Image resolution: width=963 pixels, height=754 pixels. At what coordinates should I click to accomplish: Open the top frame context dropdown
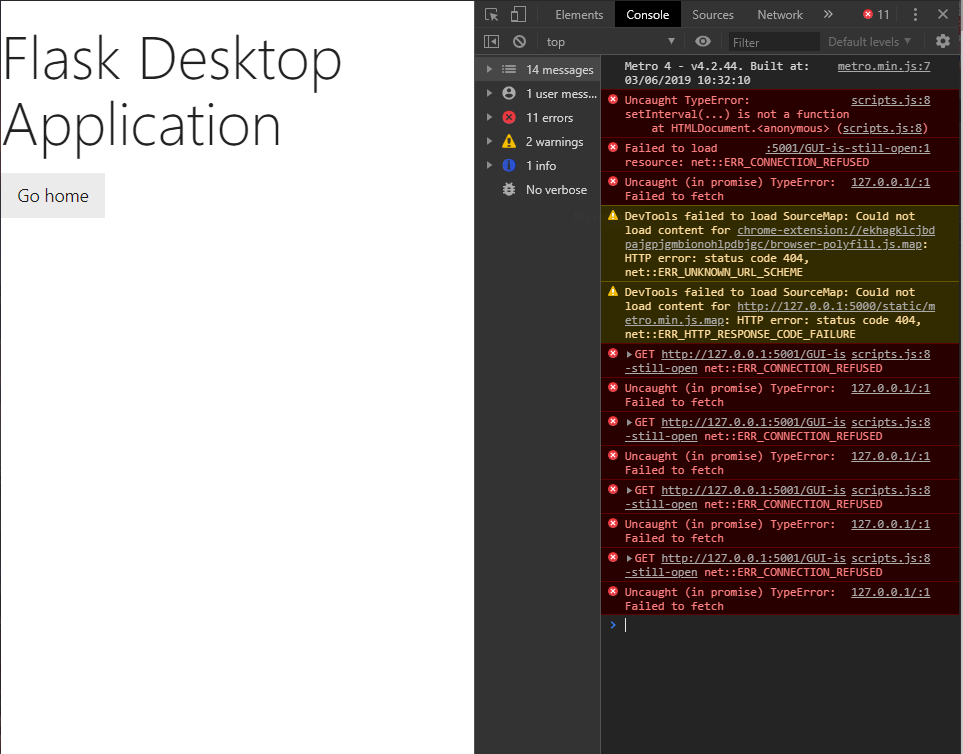point(610,41)
